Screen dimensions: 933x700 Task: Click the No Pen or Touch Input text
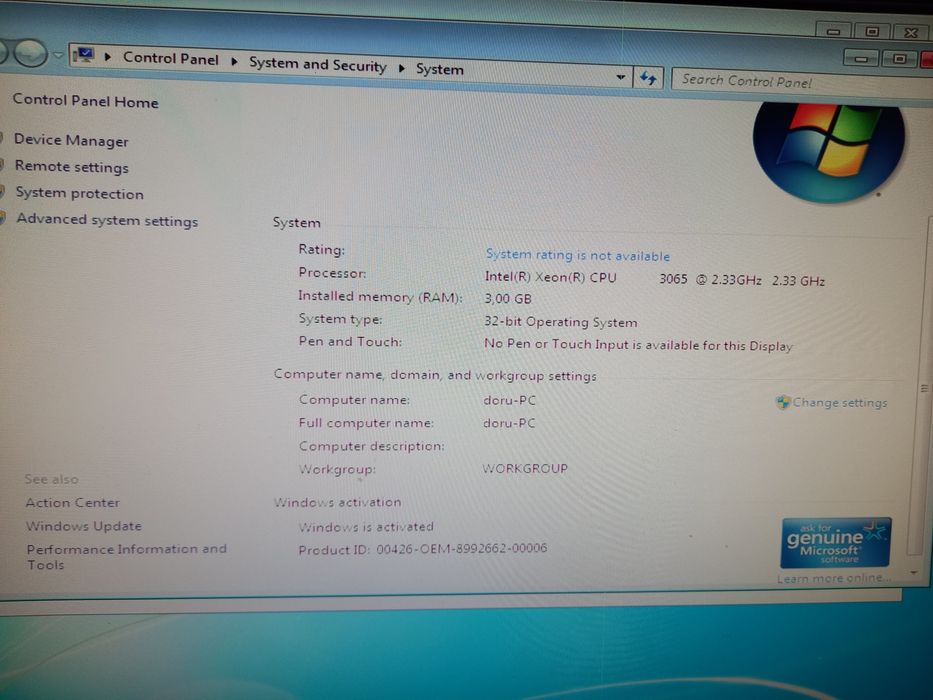click(638, 345)
